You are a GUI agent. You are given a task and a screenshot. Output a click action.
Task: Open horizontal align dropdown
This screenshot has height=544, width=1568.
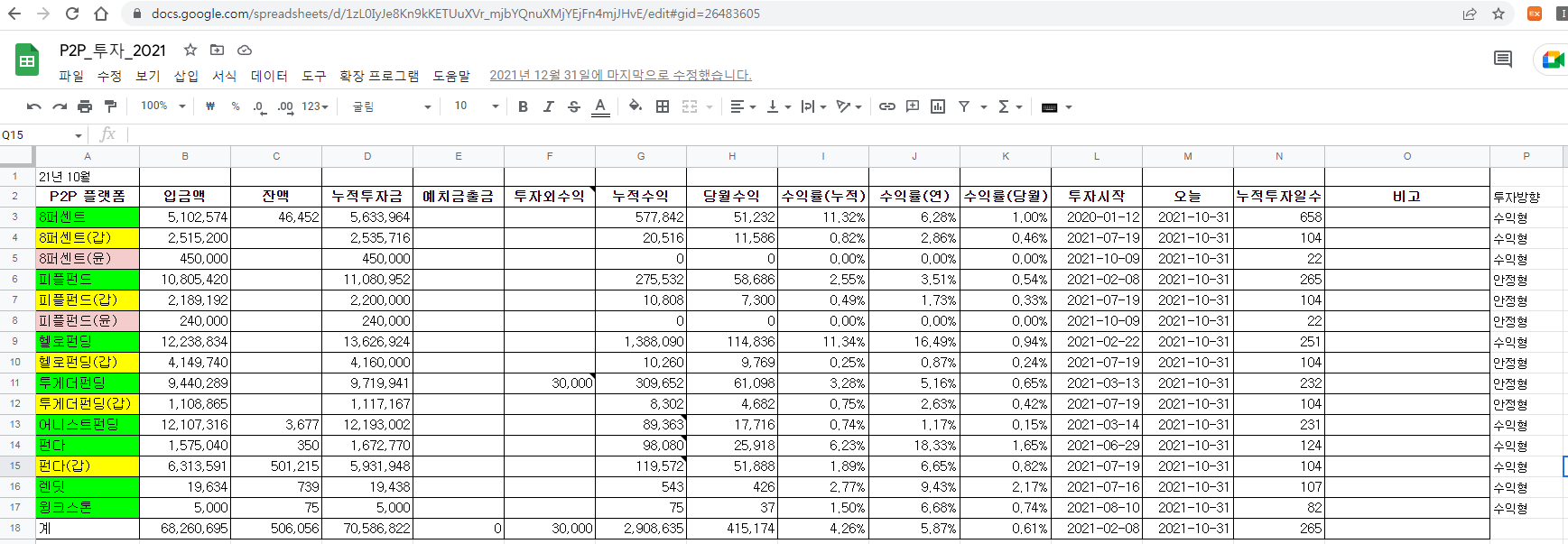(743, 106)
